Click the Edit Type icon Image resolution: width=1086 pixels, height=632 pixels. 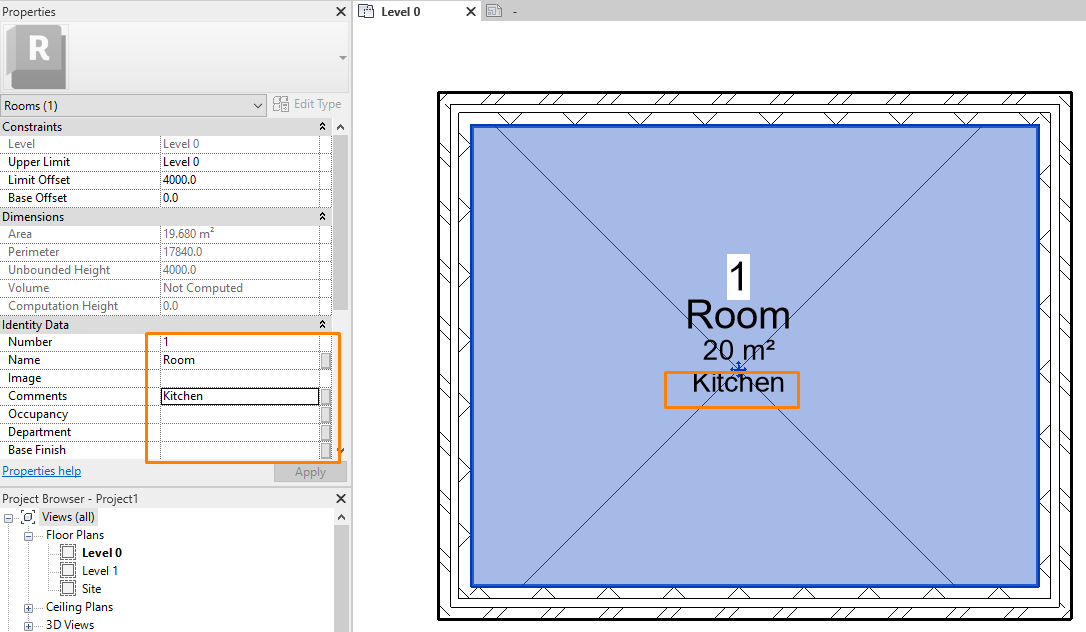(280, 103)
